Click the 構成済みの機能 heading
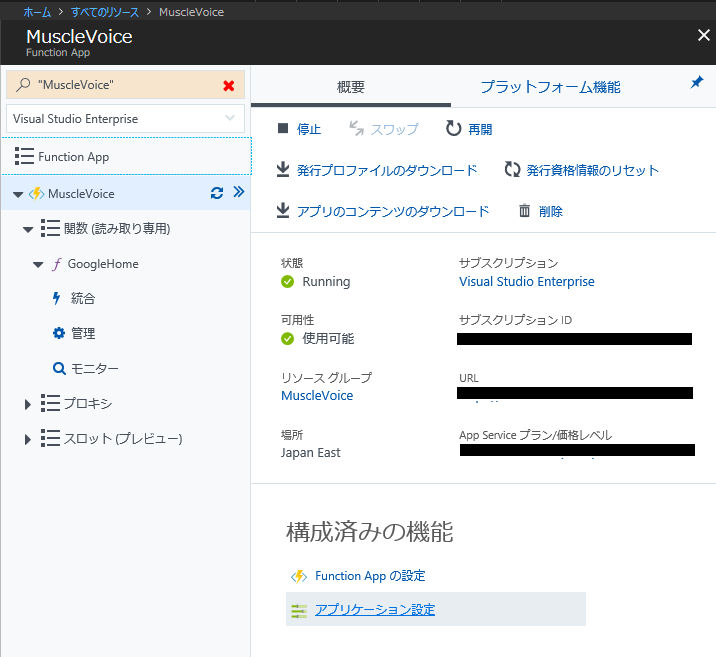 (x=369, y=531)
